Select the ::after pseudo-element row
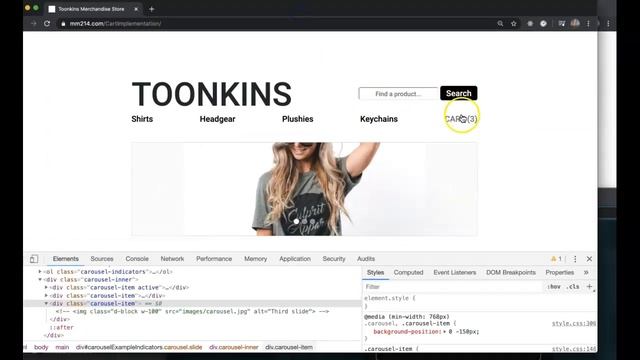640x360 pixels. (62, 327)
